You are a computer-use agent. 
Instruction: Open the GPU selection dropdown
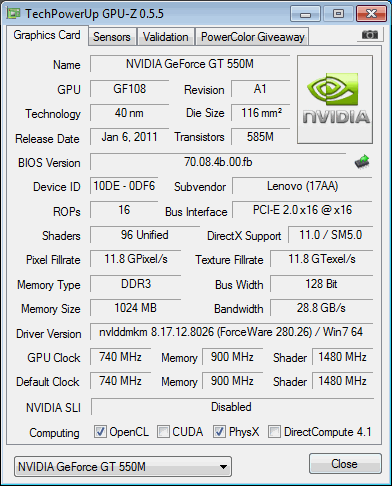tap(123, 467)
